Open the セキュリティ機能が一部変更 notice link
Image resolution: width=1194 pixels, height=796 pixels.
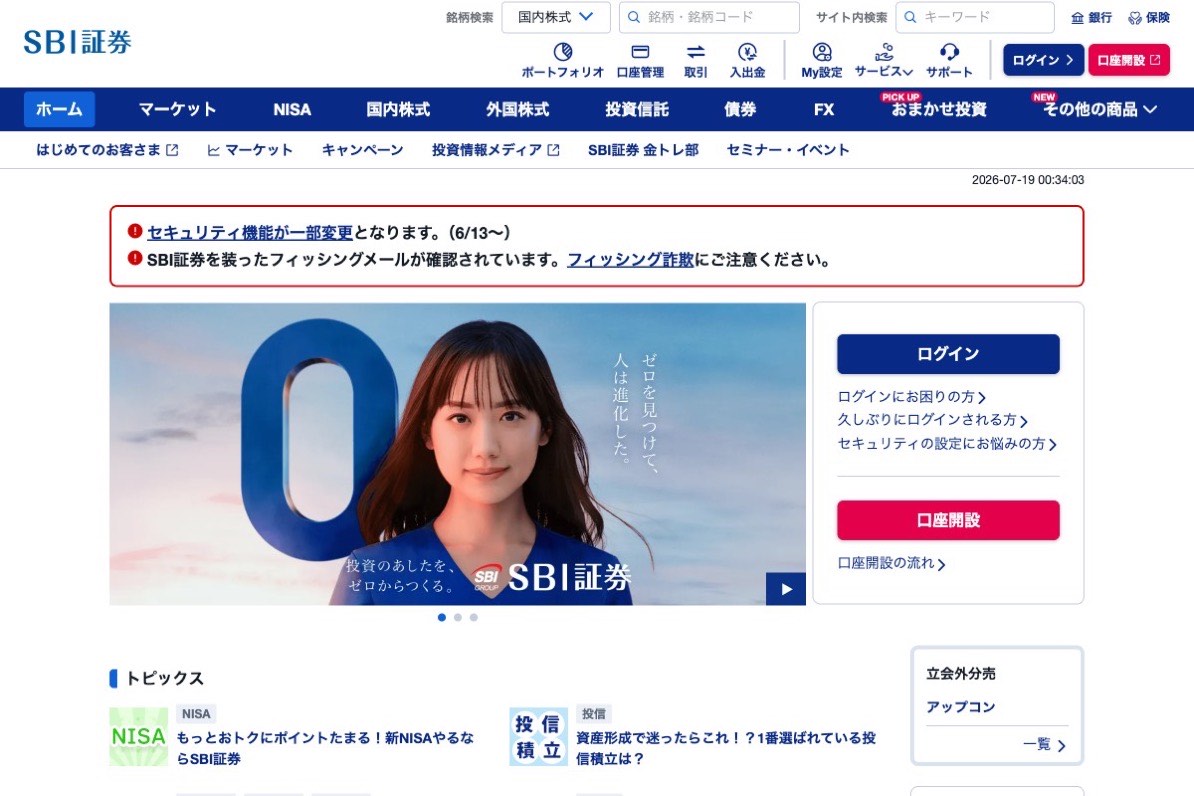point(250,232)
